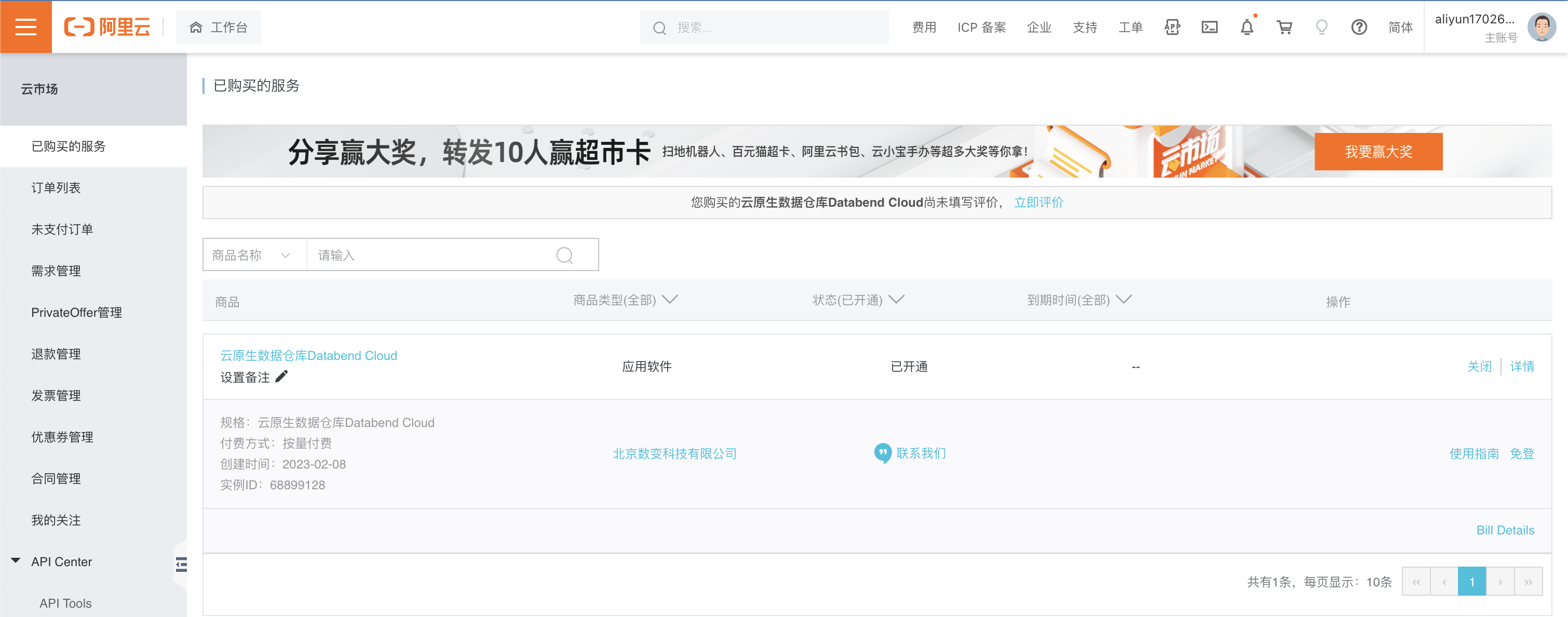Screen dimensions: 1568x617
Task: Open the 商品名称 filter dropdown
Action: pos(254,254)
